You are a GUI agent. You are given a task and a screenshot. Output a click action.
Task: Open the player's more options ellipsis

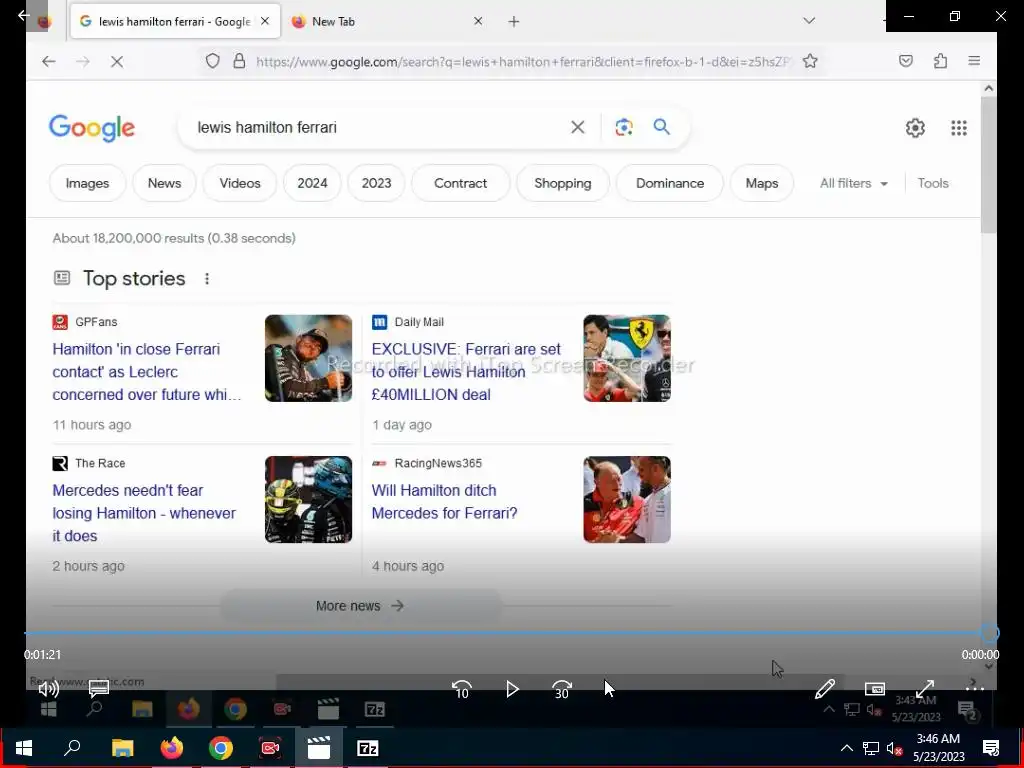974,688
